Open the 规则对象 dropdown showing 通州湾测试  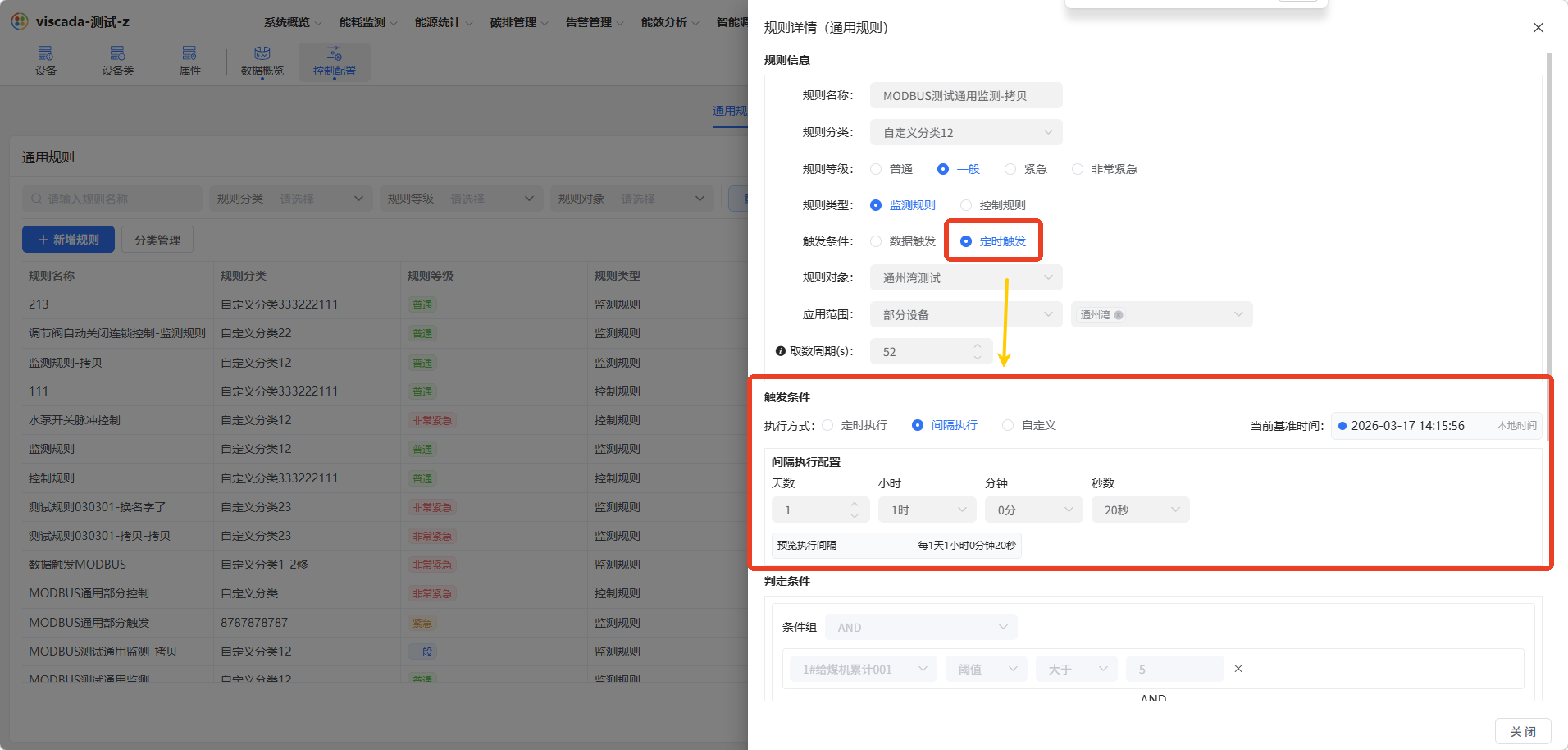(x=966, y=277)
